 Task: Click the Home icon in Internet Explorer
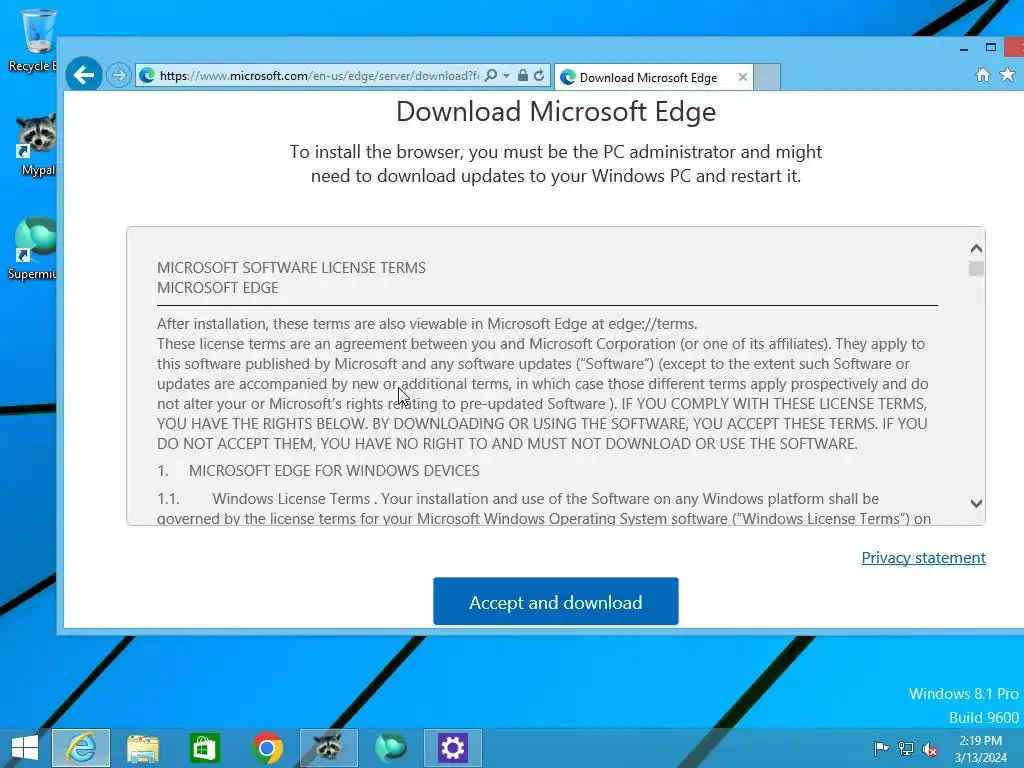(x=982, y=75)
